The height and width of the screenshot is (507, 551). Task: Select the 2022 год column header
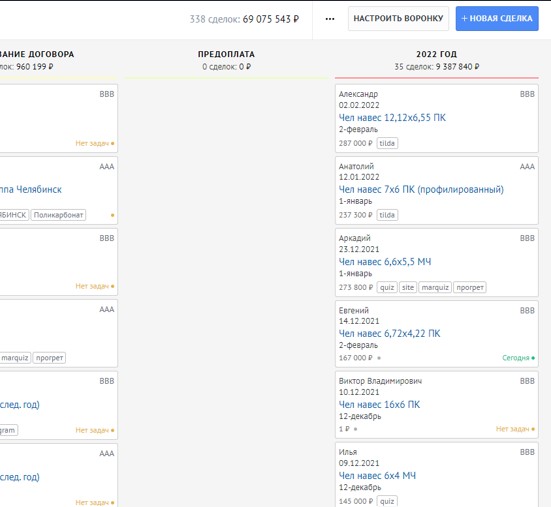pyautogui.click(x=436, y=54)
